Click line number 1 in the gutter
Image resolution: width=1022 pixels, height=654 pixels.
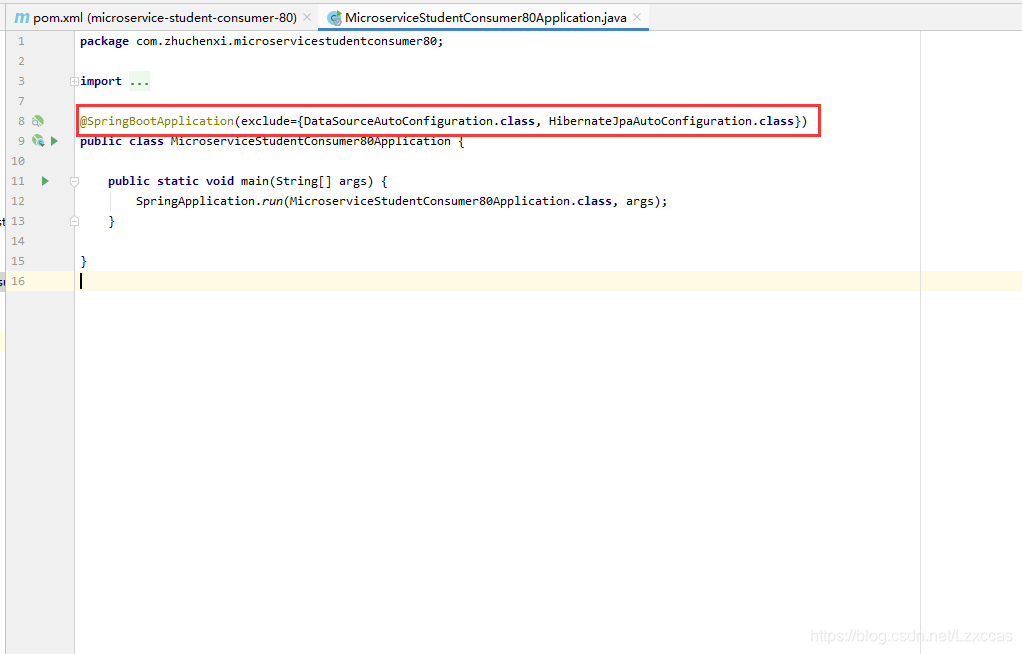click(22, 41)
